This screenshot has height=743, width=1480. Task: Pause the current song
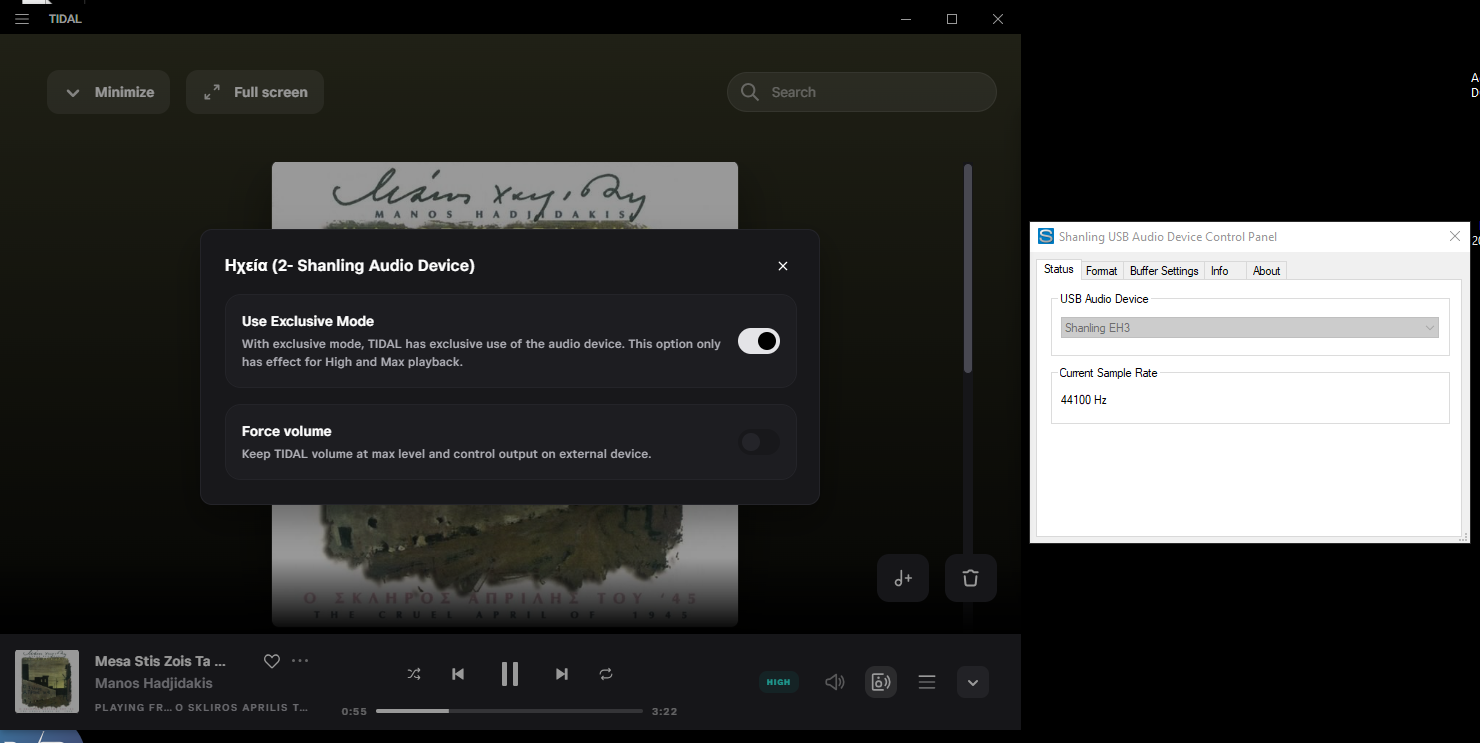coord(510,674)
